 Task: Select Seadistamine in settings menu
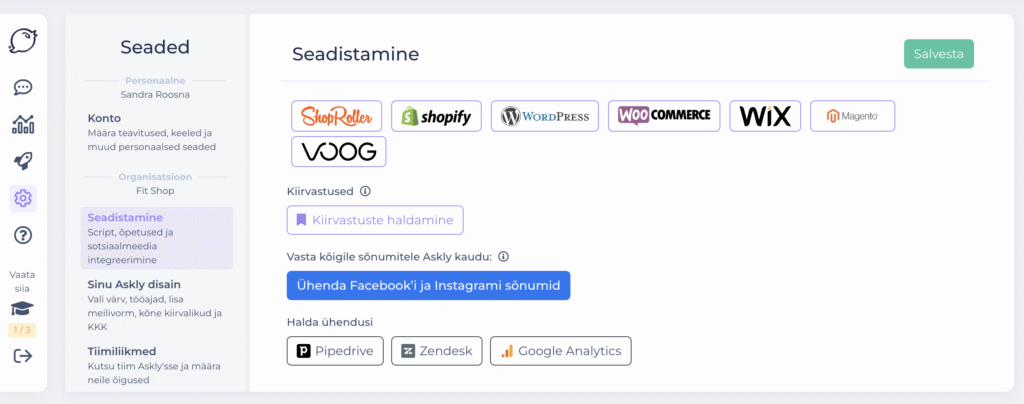click(156, 238)
